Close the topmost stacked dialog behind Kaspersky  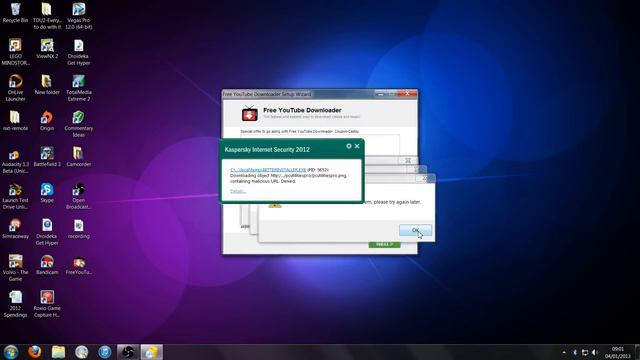click(x=425, y=178)
